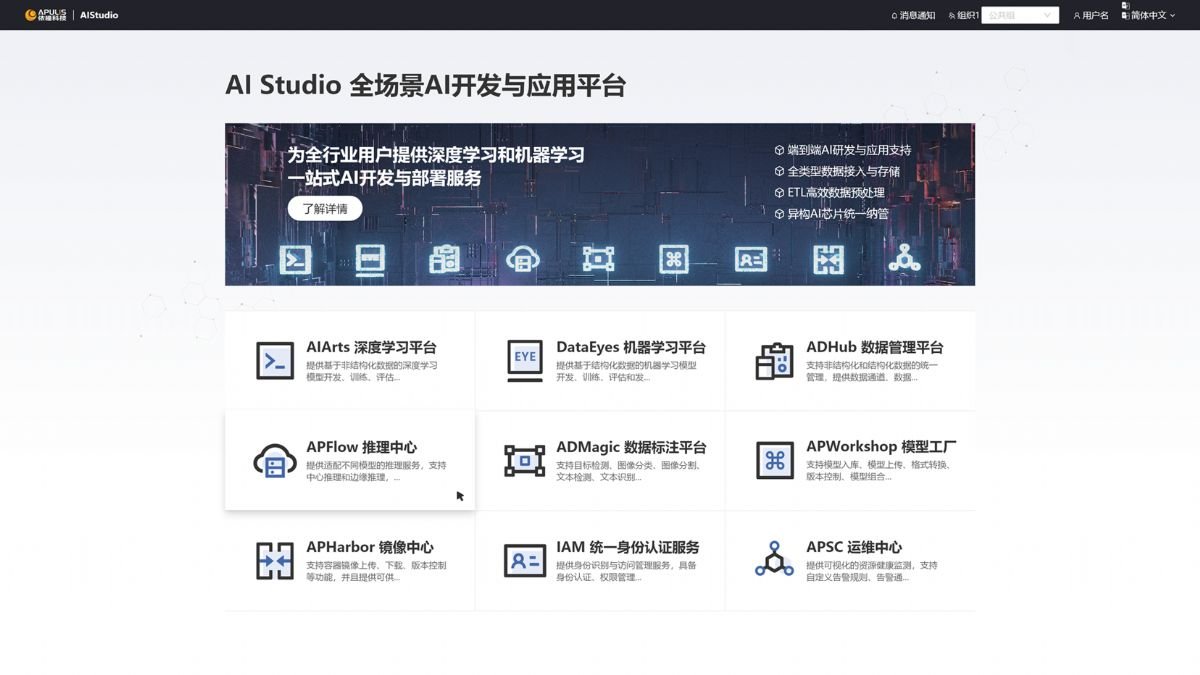Click the ADMagic annotation frame icon
The height and width of the screenshot is (675, 1200).
[x=525, y=460]
